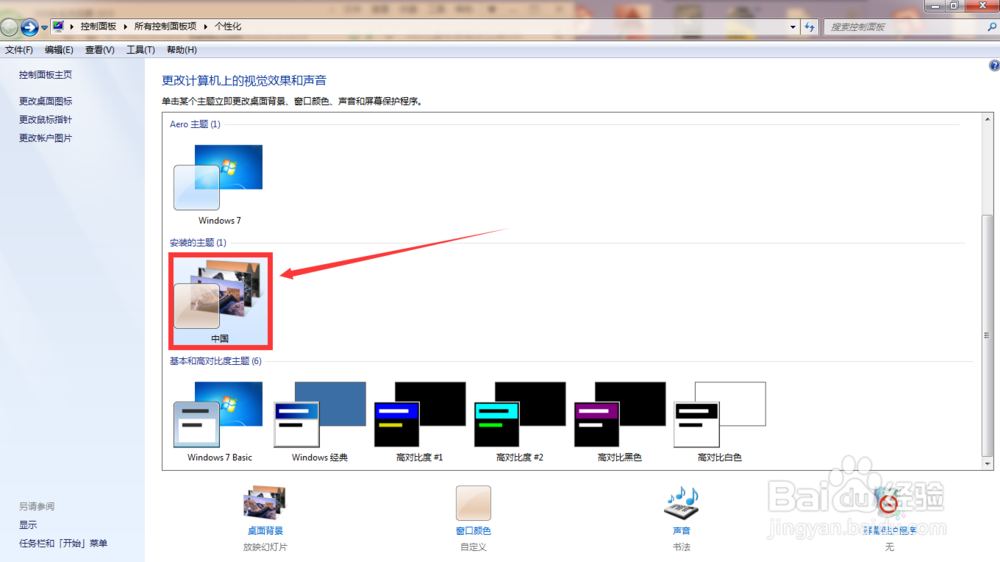Choose the 高对比度 #2 theme

click(x=520, y=422)
